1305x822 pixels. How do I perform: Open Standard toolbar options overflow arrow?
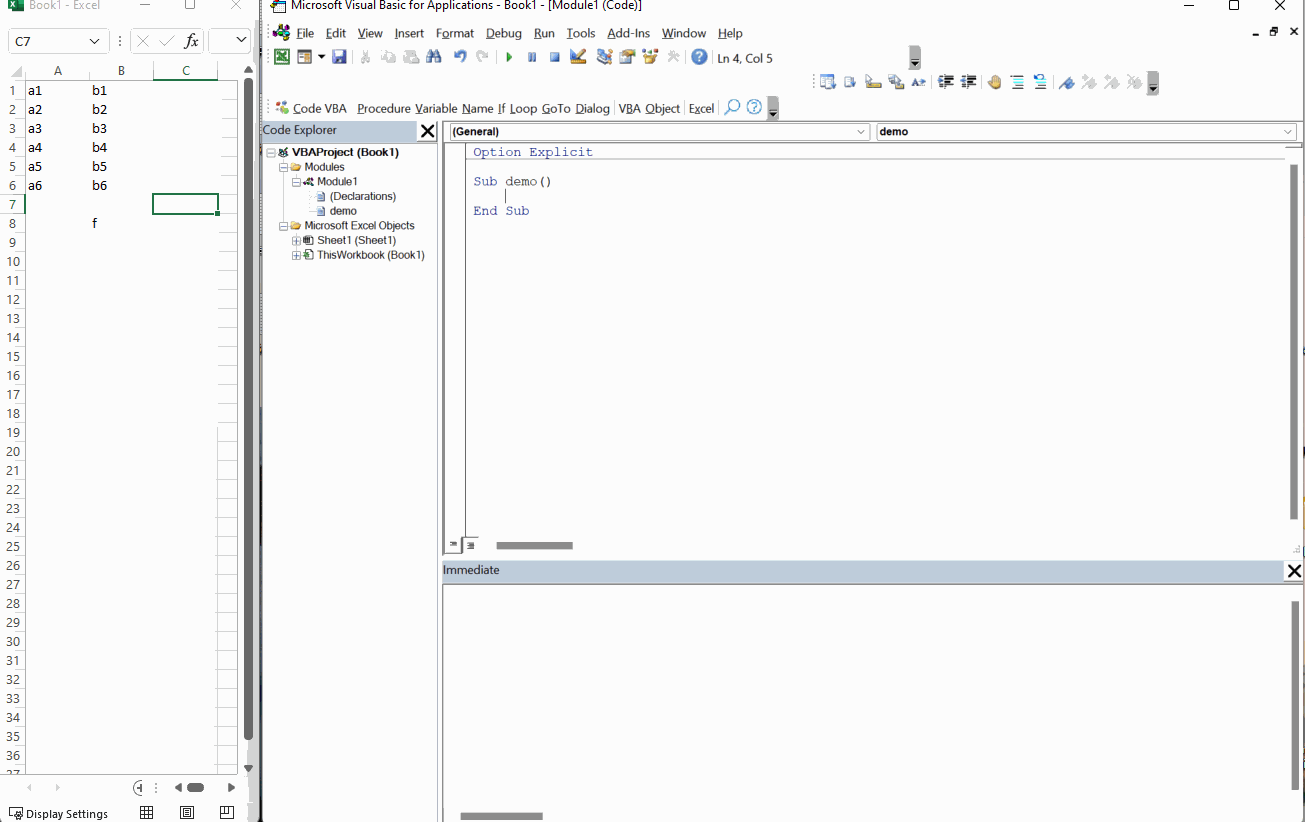coord(915,58)
